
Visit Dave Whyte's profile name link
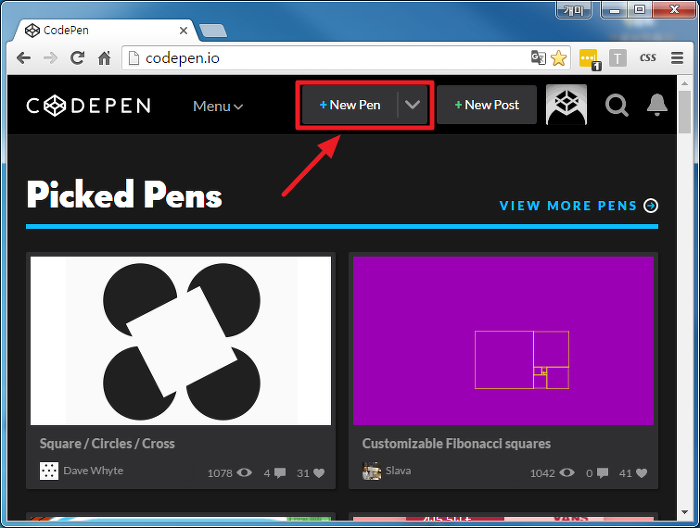93,470
